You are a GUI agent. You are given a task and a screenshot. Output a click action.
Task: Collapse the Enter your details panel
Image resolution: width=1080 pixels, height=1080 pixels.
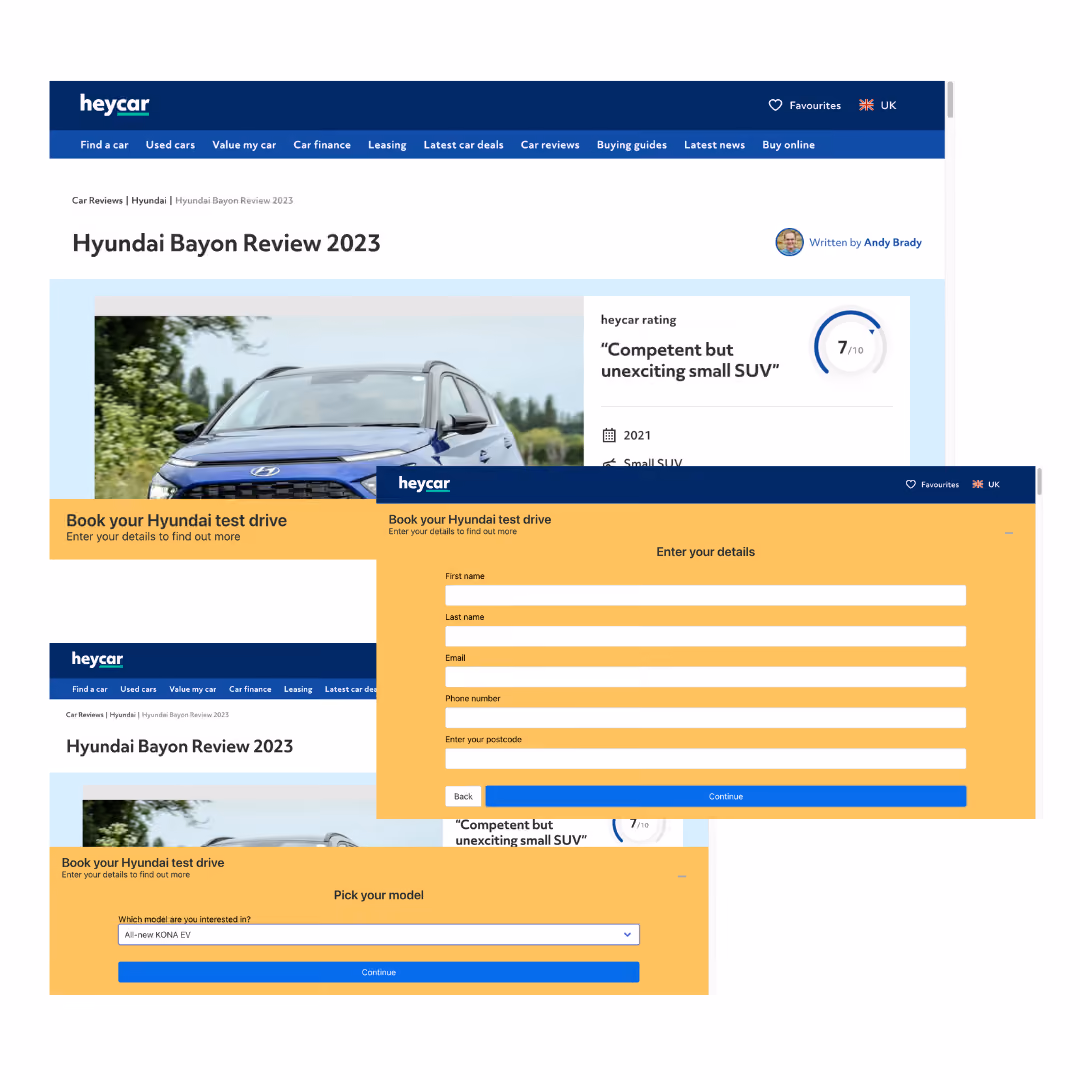pyautogui.click(x=1008, y=533)
